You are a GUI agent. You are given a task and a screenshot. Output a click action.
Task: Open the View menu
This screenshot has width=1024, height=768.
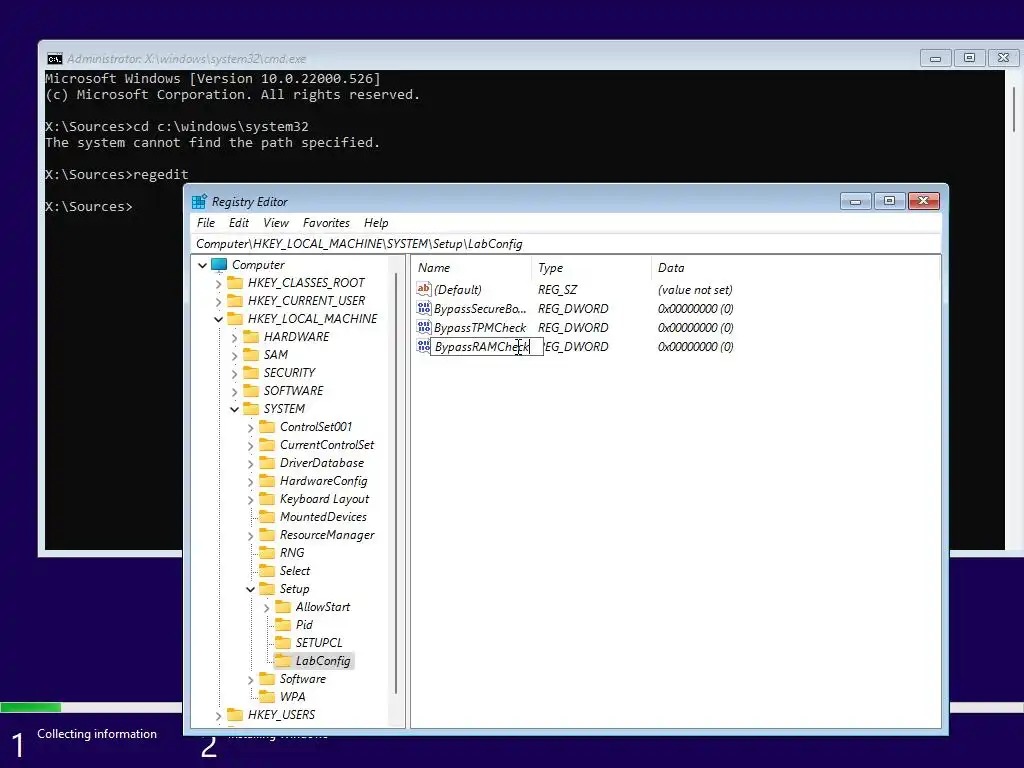pos(276,223)
